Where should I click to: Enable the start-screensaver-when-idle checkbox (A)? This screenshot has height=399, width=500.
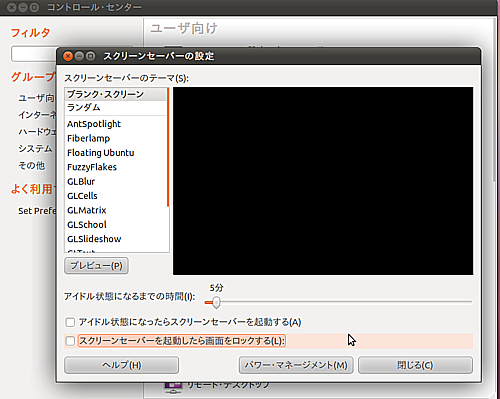pyautogui.click(x=70, y=322)
